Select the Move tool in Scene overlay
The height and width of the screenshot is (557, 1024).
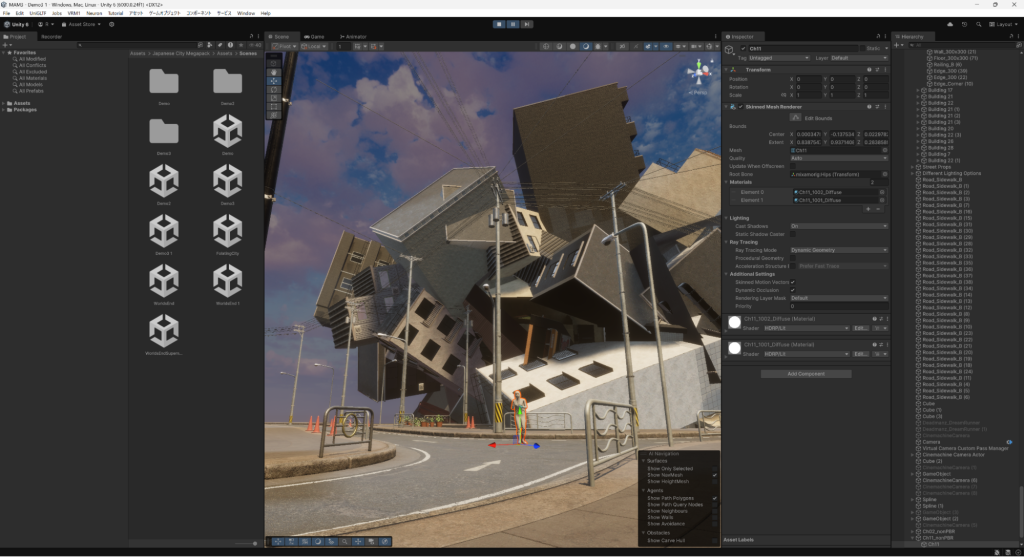point(273,80)
